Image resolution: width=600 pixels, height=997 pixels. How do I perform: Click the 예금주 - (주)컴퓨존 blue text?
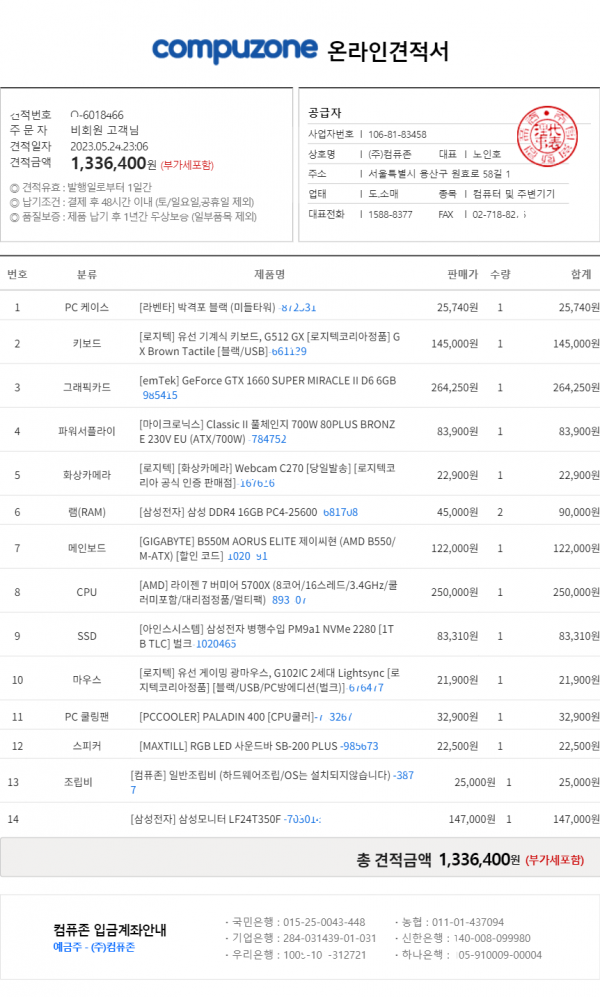pos(94,947)
